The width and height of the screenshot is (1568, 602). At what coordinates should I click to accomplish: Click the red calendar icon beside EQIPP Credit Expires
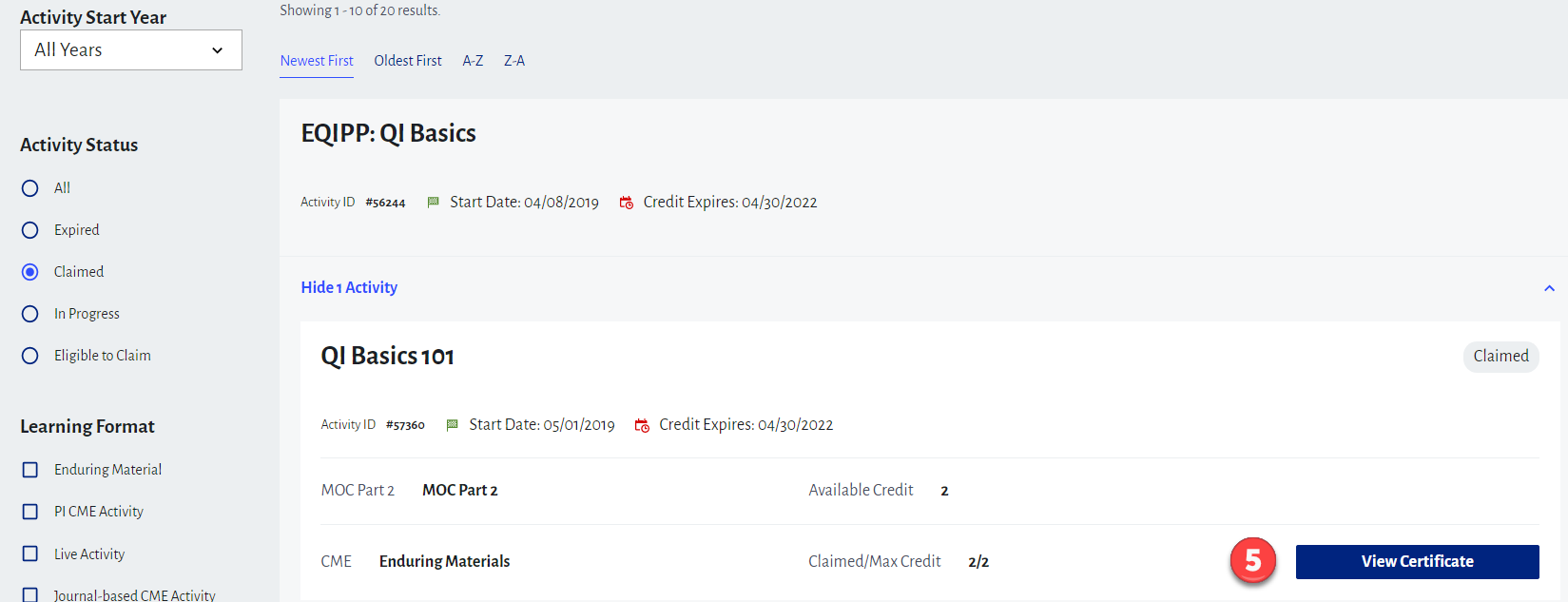[x=626, y=203]
